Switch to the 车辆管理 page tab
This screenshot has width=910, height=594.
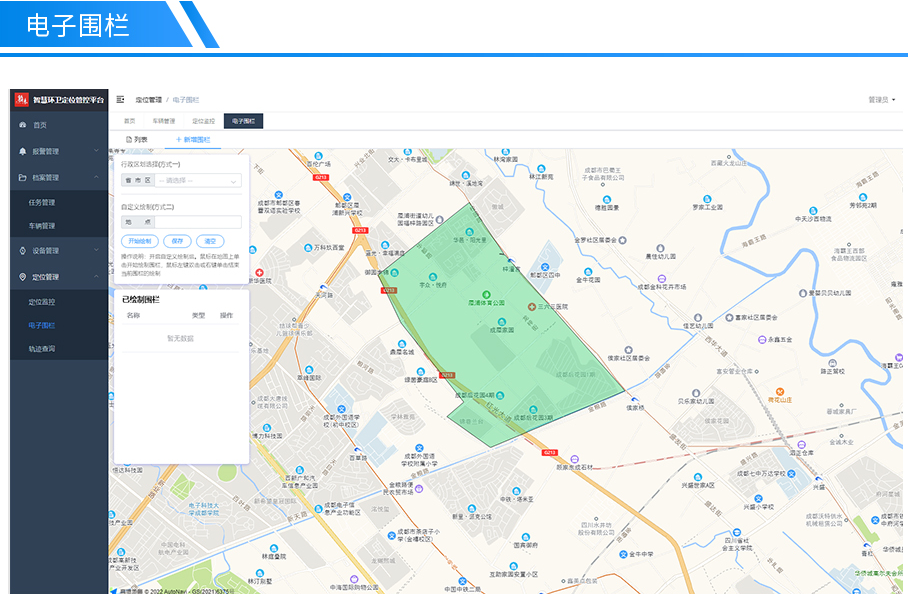(x=164, y=121)
